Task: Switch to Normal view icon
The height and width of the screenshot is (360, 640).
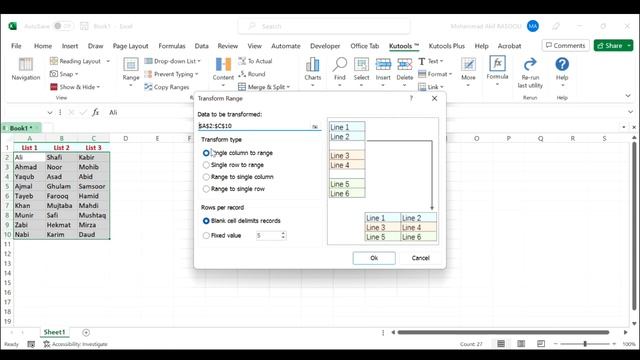Action: click(x=501, y=344)
